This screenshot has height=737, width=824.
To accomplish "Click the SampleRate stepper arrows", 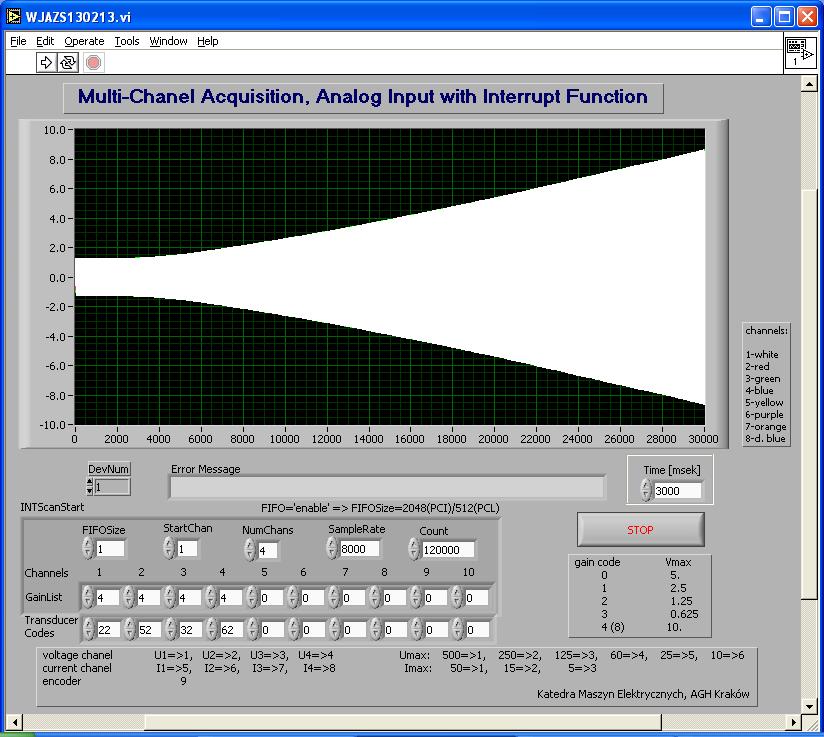I will [332, 548].
